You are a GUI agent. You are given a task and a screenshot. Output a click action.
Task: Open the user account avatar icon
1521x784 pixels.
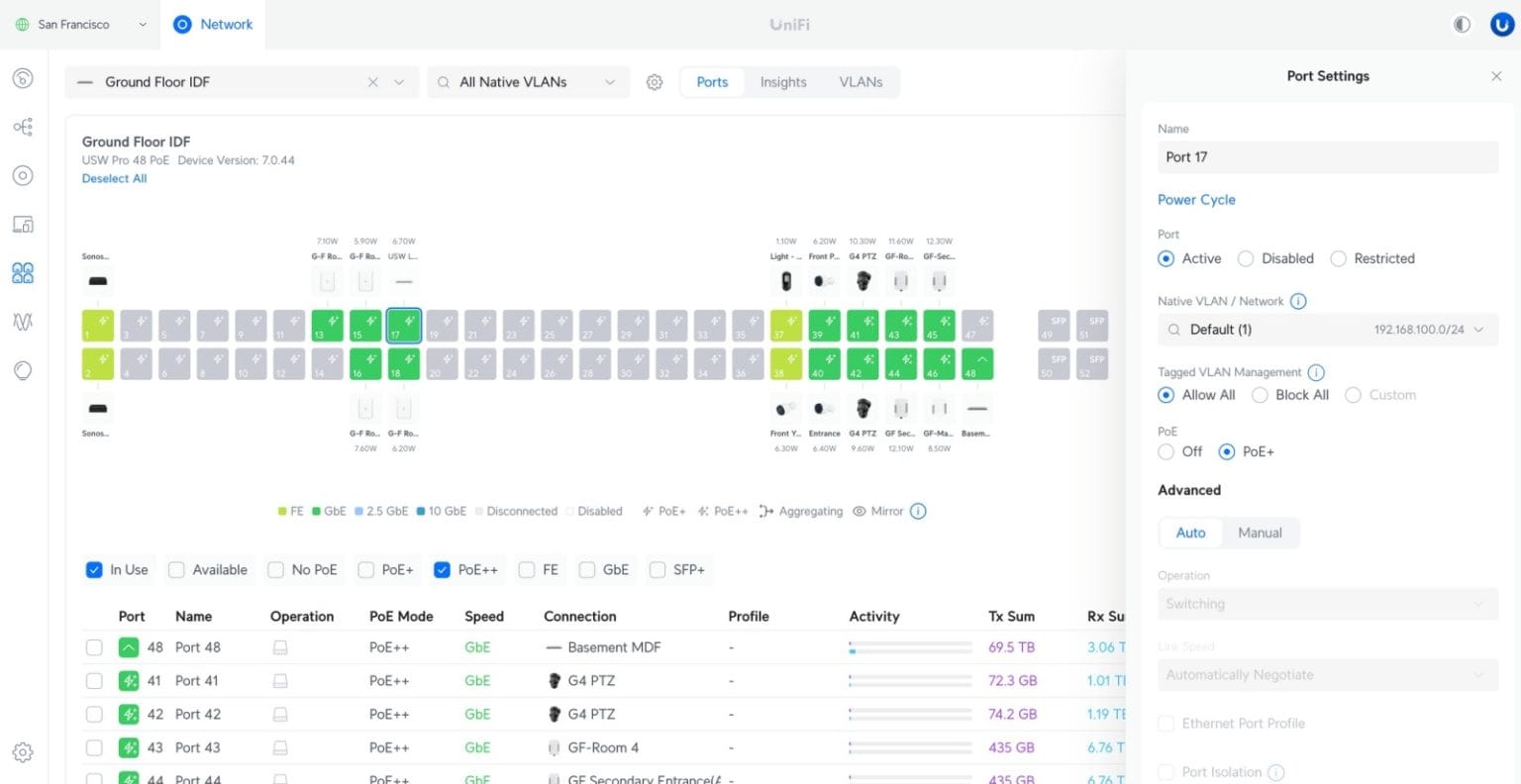[x=1501, y=25]
